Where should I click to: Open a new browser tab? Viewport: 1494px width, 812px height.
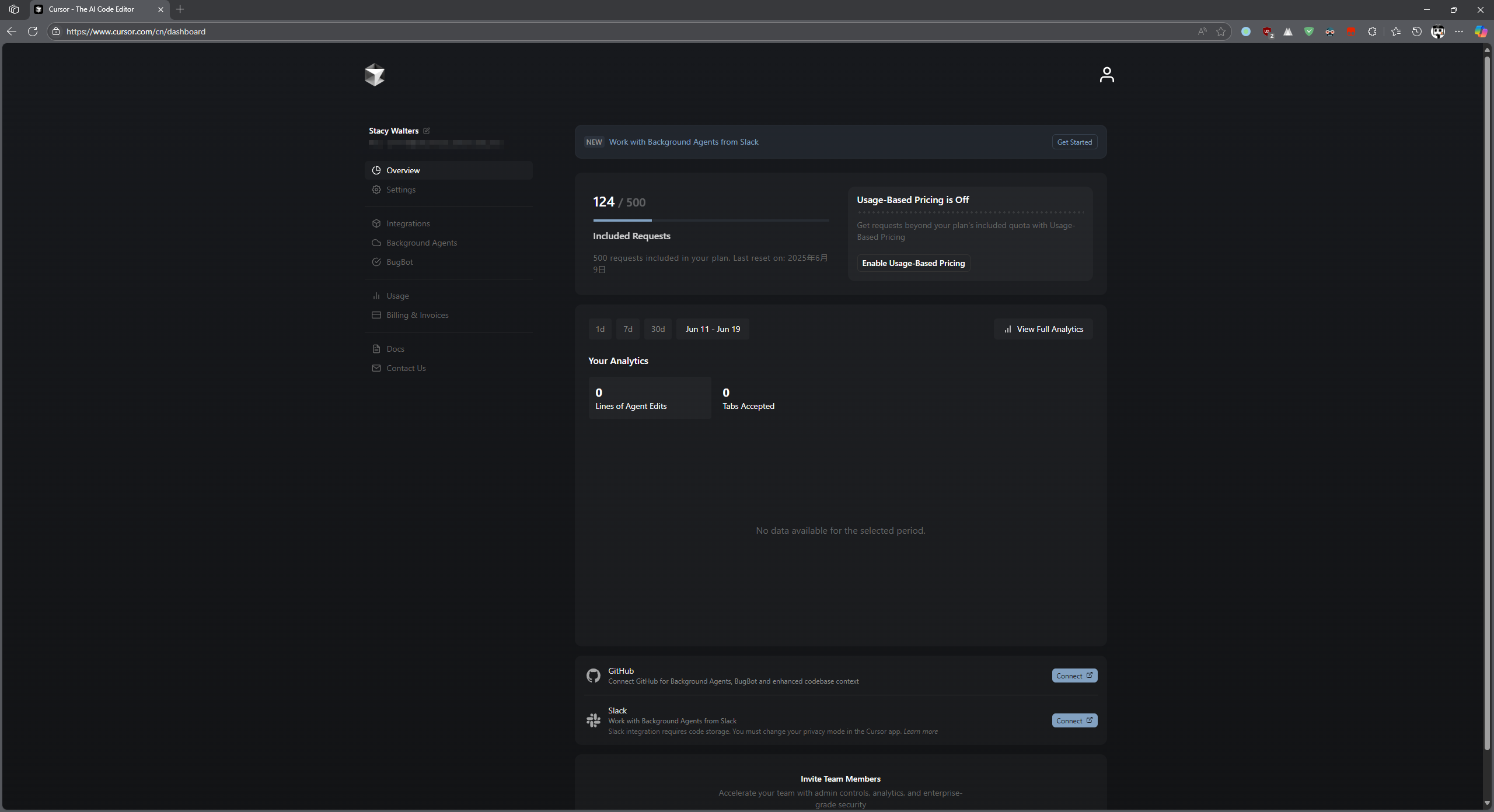(180, 9)
